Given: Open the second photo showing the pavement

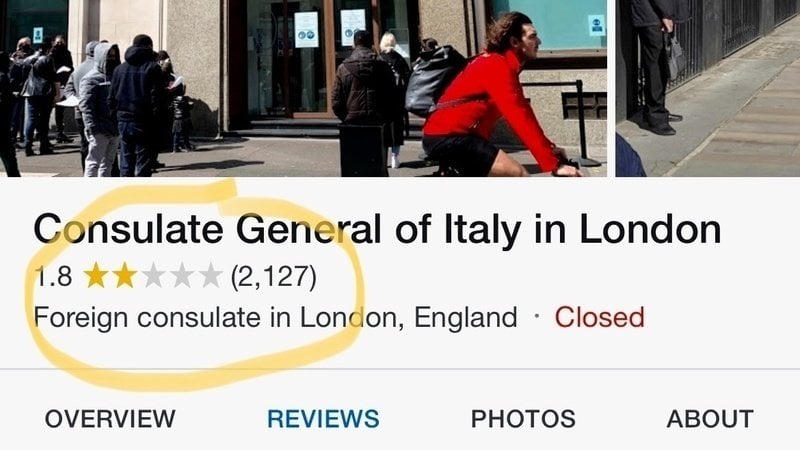Looking at the screenshot, I should coord(708,88).
